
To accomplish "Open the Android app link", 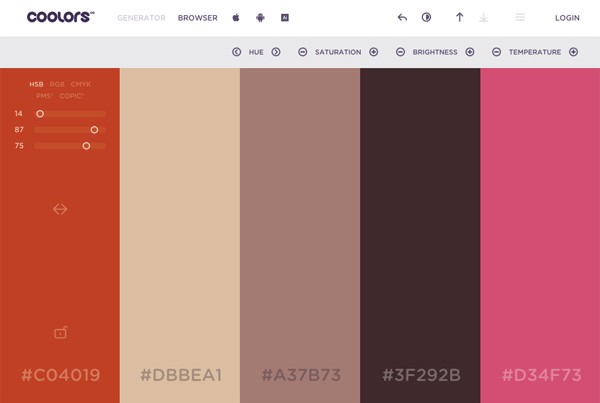I will click(260, 18).
